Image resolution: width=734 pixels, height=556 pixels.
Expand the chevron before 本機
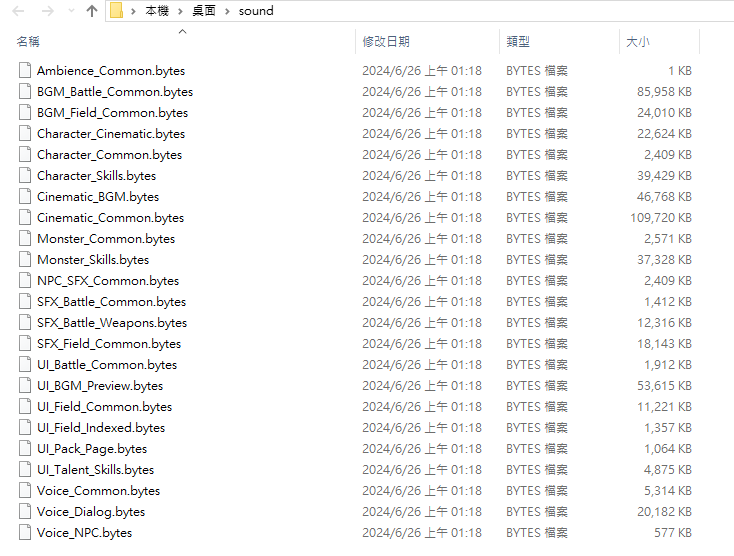133,11
